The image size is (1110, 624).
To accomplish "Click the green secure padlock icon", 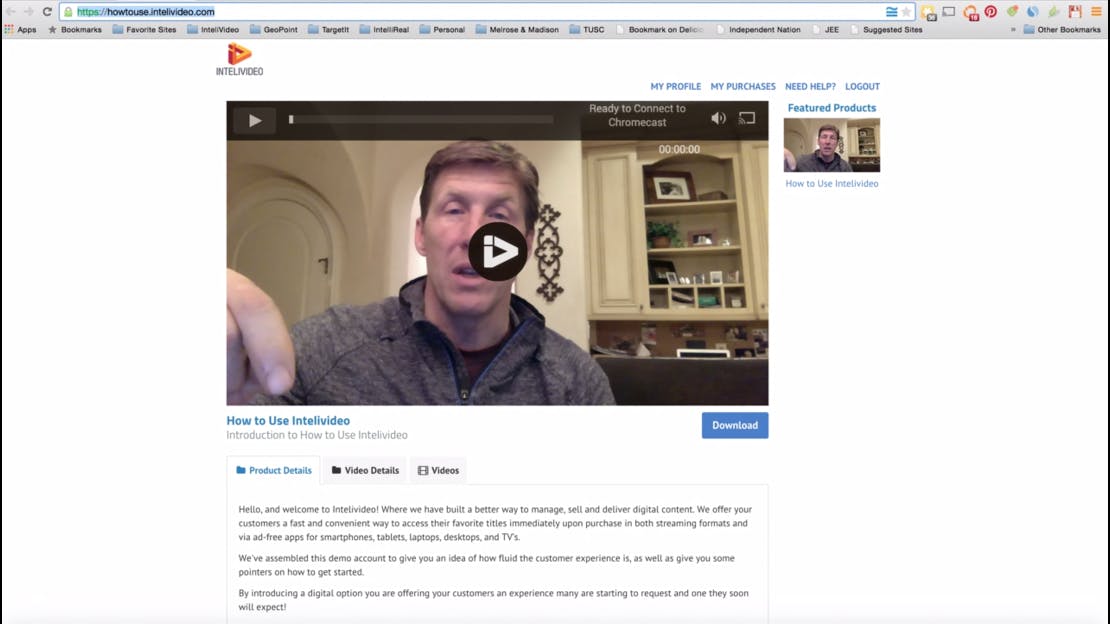I will 68,11.
